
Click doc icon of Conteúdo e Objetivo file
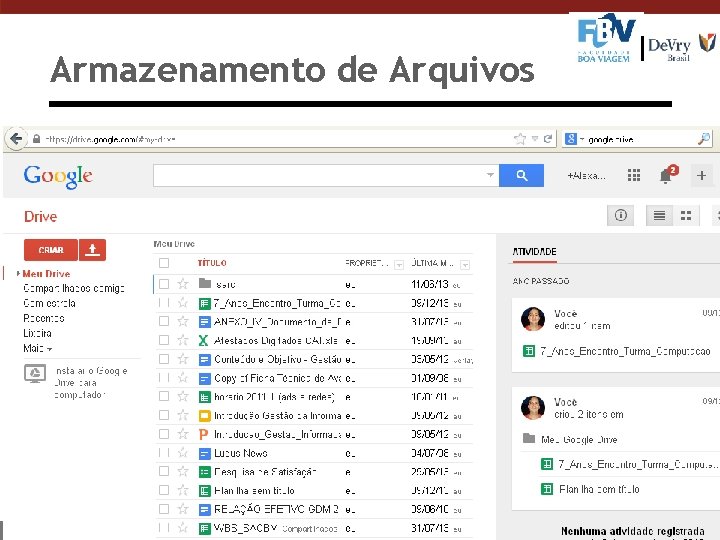204,359
